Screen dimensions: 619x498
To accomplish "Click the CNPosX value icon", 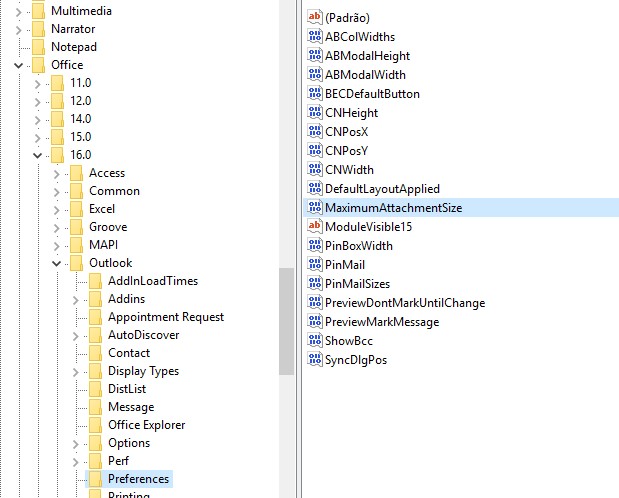I will click(315, 132).
